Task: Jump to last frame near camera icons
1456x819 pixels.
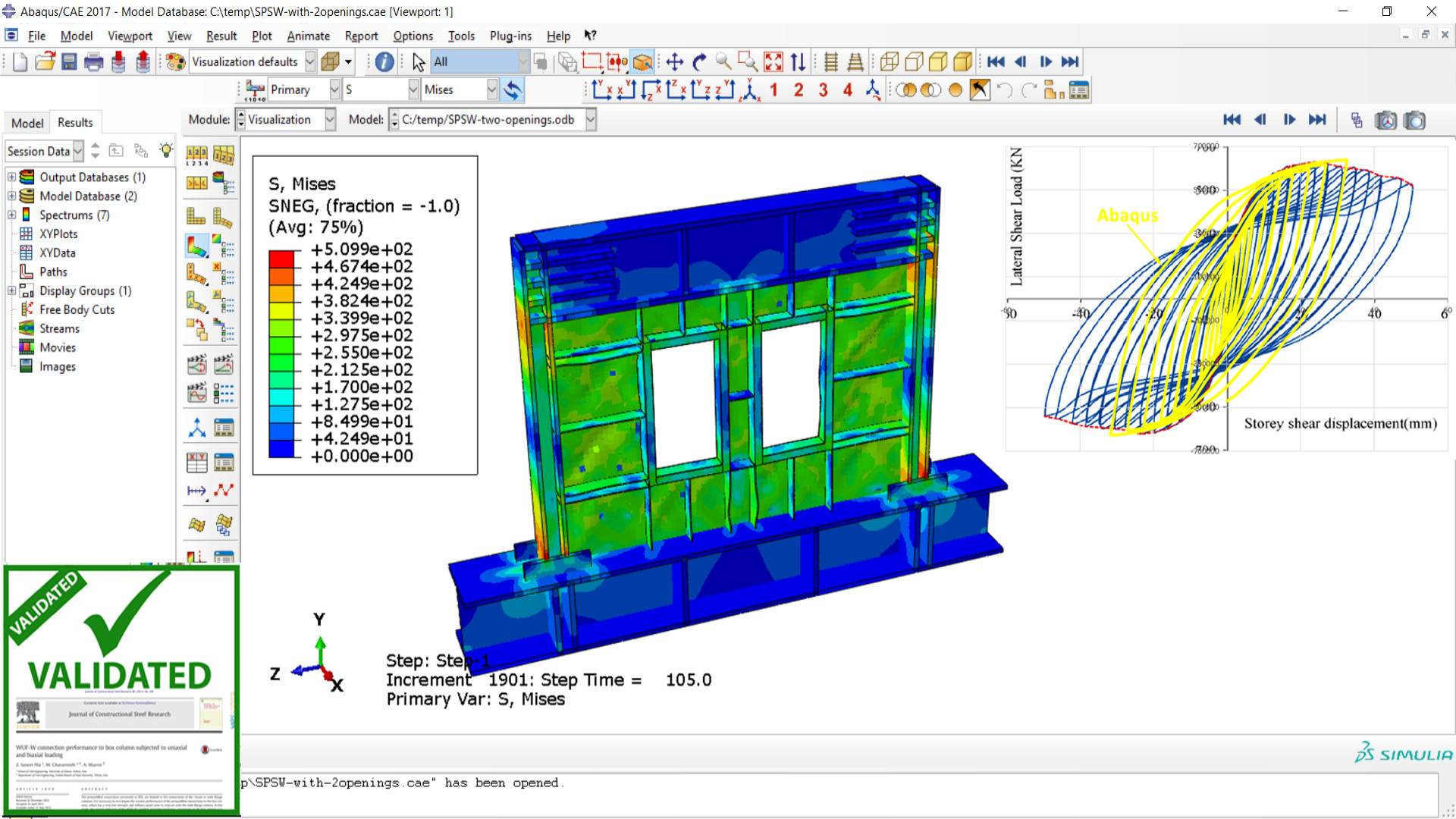Action: pos(1318,120)
